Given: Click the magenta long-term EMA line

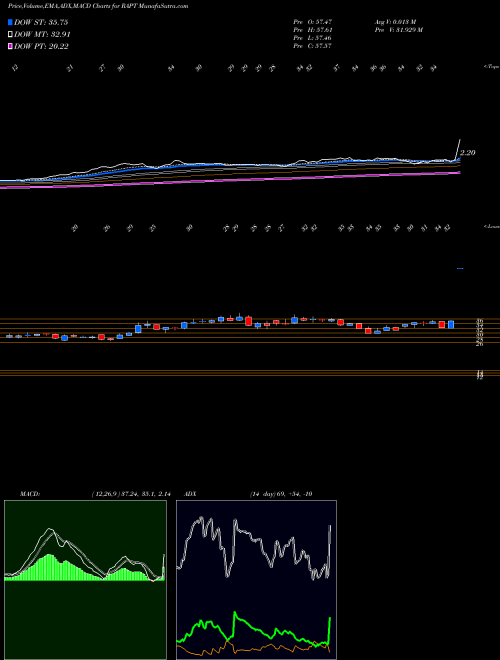Looking at the screenshot, I should (x=231, y=180).
